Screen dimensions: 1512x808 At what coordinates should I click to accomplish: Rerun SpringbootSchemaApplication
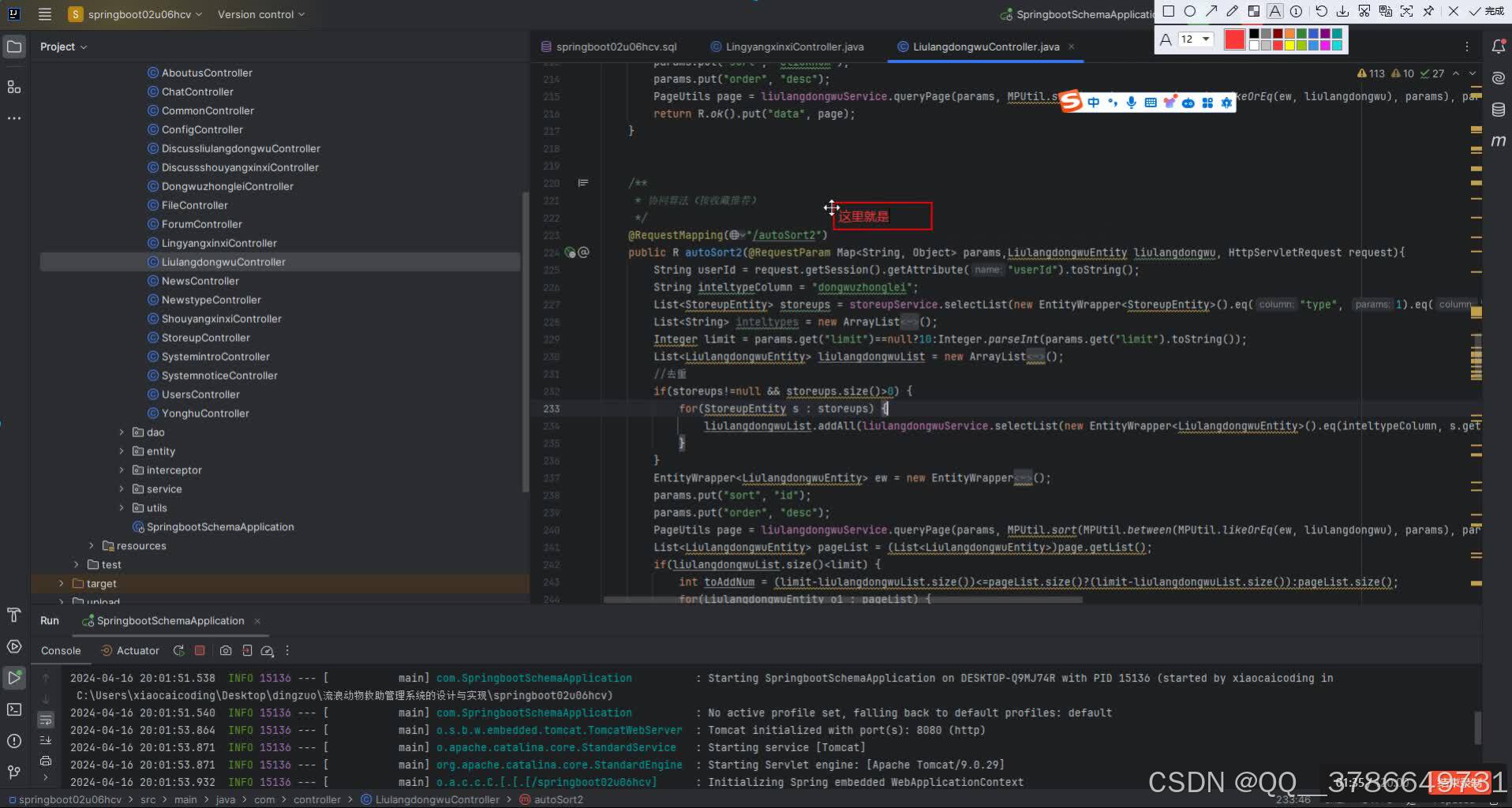coord(179,651)
